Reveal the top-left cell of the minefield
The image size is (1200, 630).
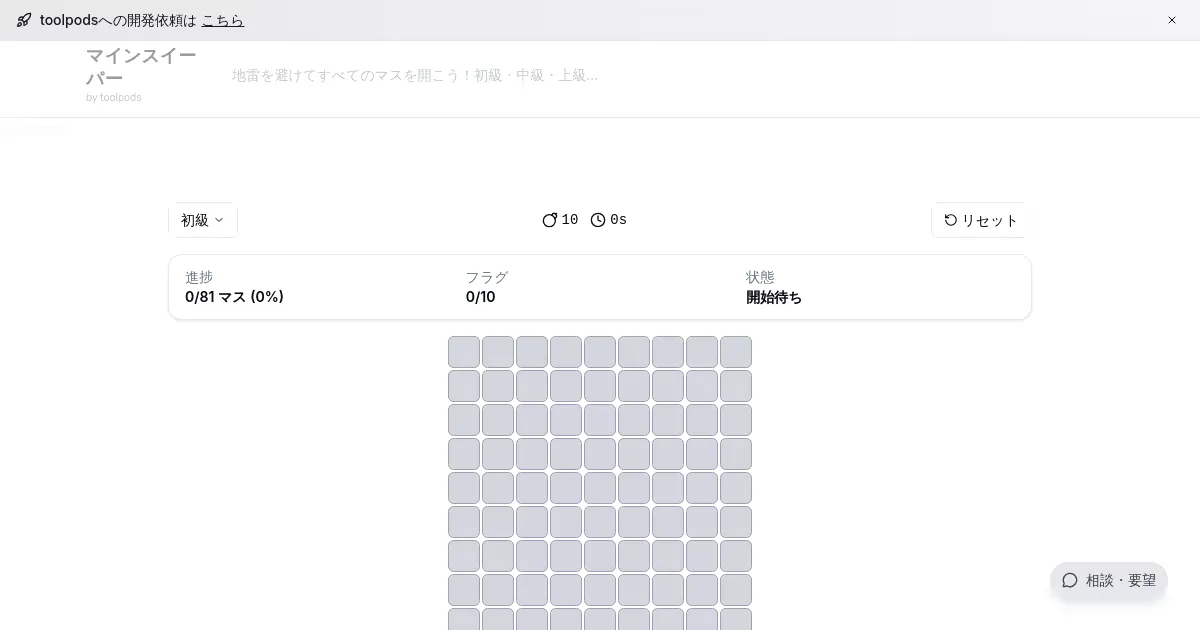464,352
